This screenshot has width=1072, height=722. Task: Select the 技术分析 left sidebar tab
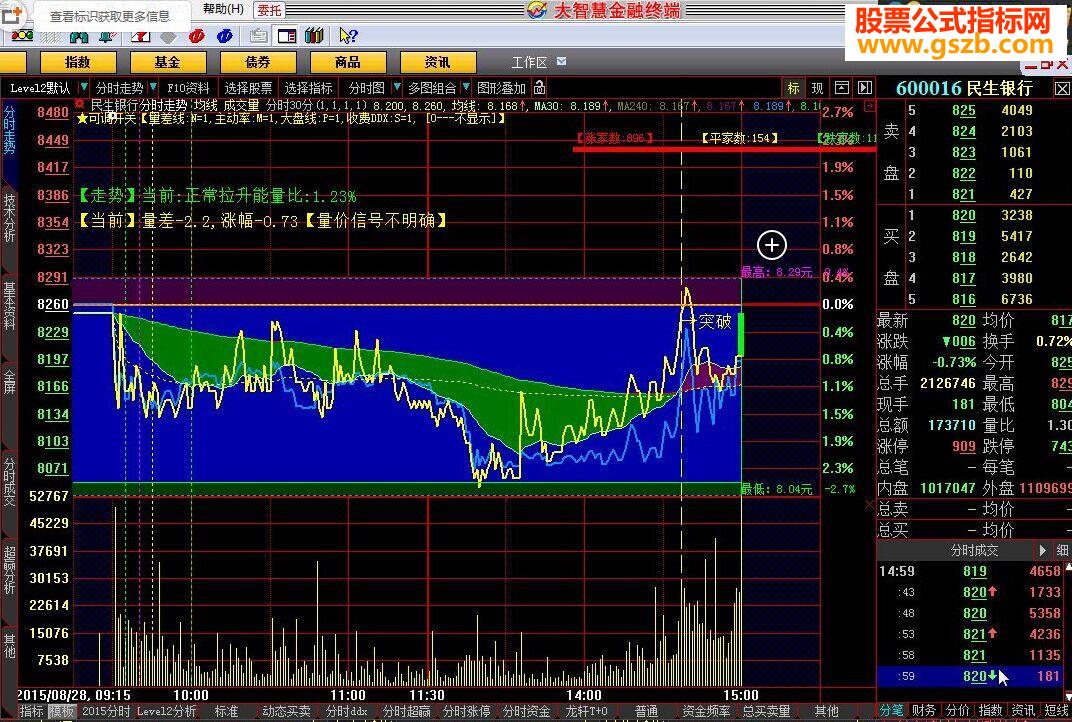click(9, 218)
